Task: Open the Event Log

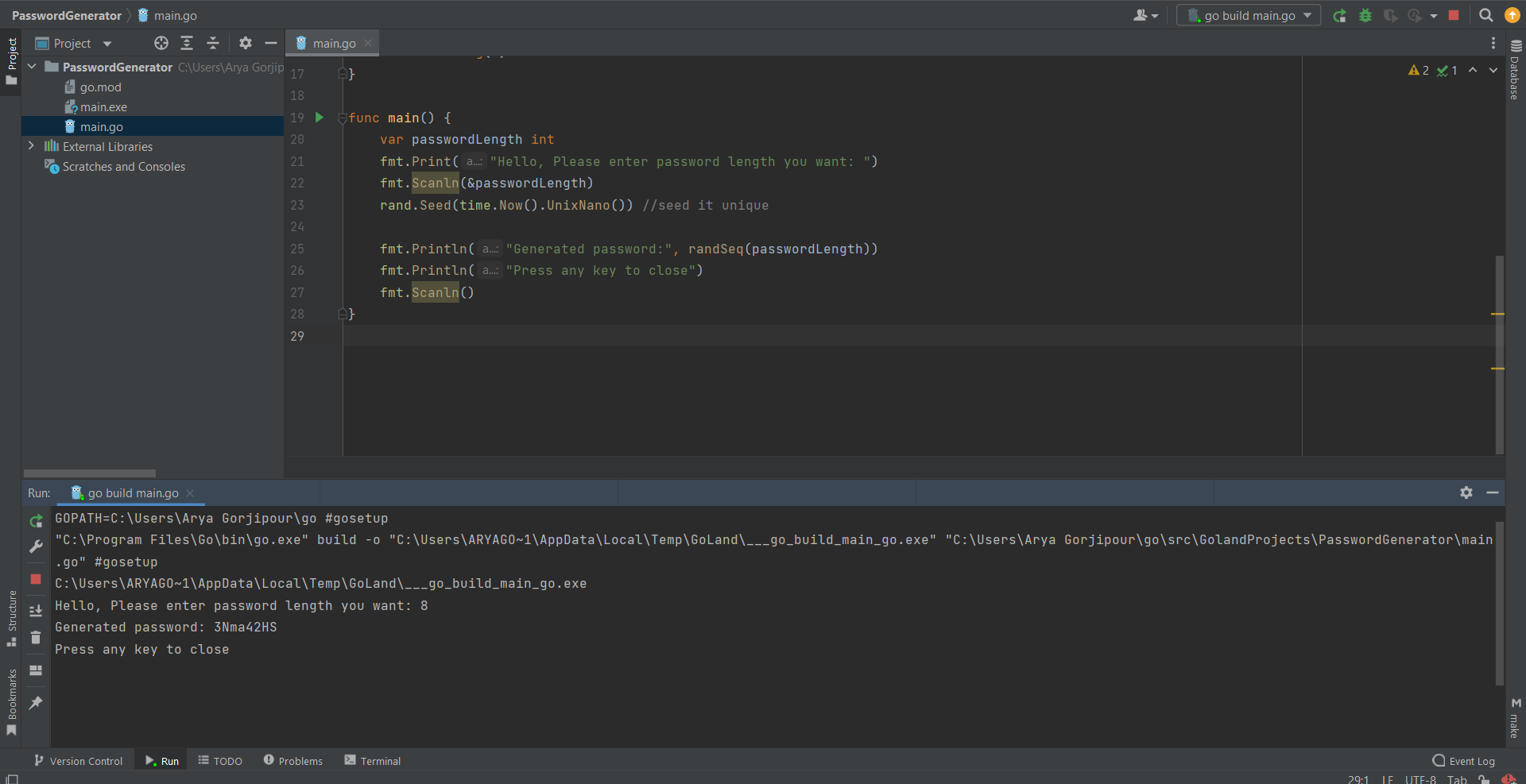Action: click(x=1463, y=761)
